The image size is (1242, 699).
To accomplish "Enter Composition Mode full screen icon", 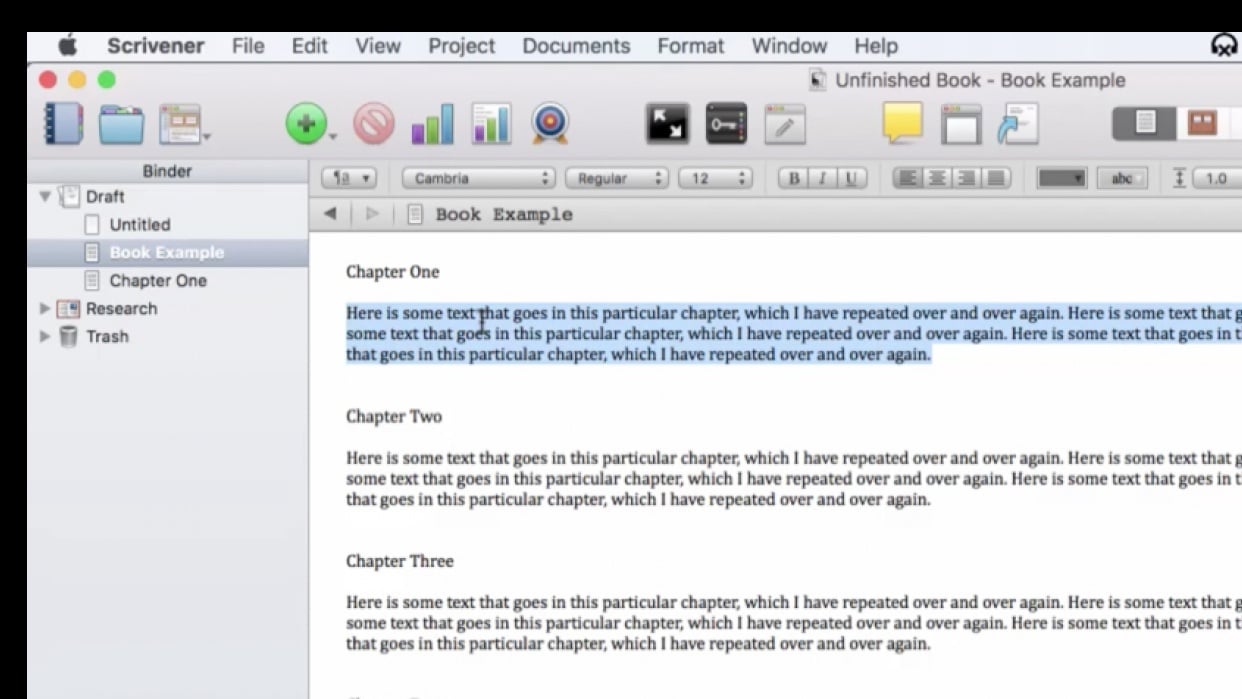I will tap(667, 125).
